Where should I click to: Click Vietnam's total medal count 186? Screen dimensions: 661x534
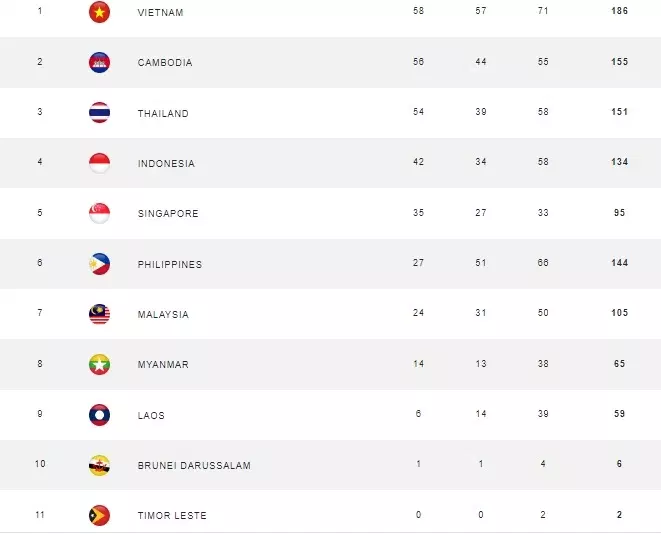coord(619,11)
